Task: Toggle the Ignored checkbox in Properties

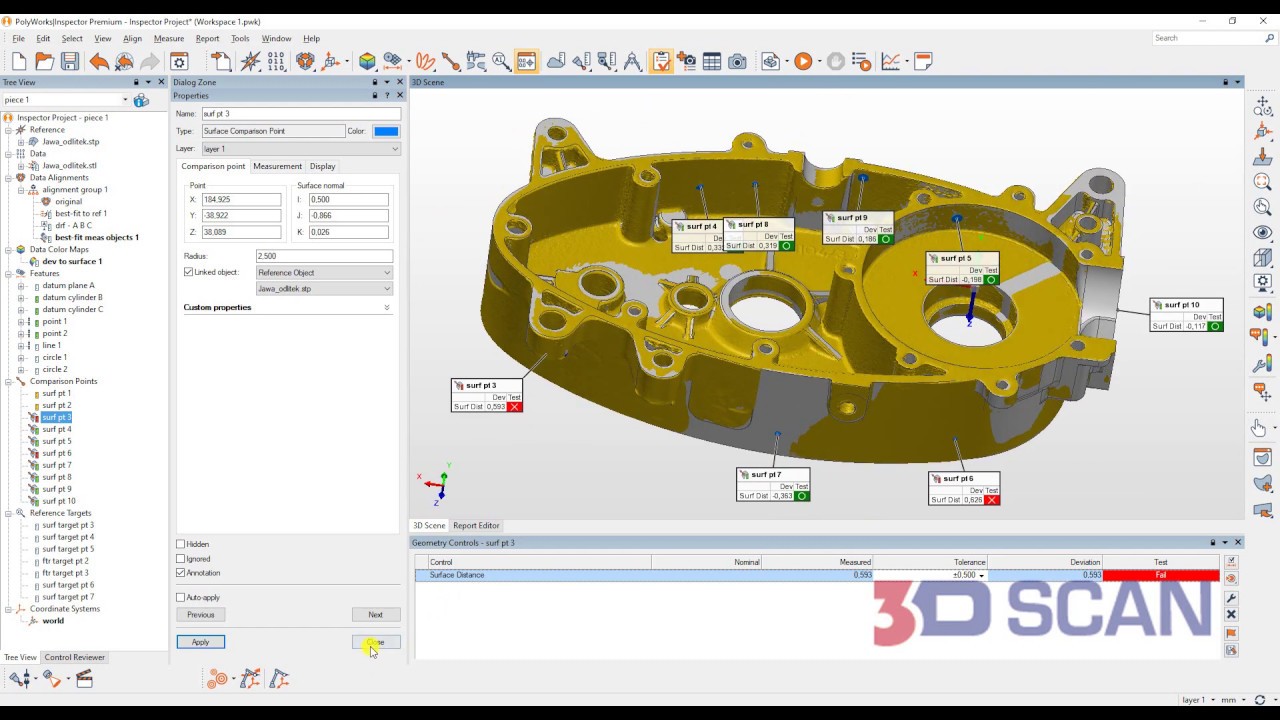Action: pos(181,559)
